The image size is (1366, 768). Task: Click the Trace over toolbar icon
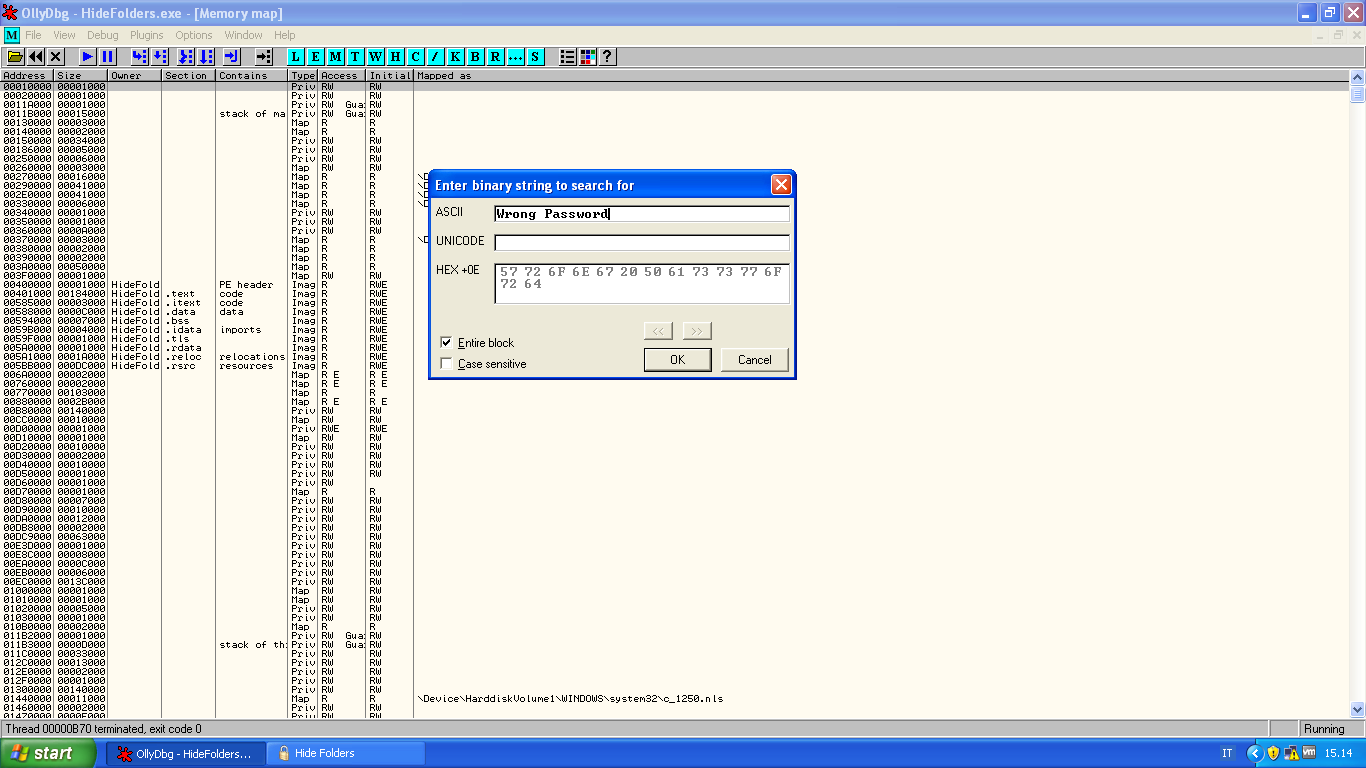click(x=206, y=57)
